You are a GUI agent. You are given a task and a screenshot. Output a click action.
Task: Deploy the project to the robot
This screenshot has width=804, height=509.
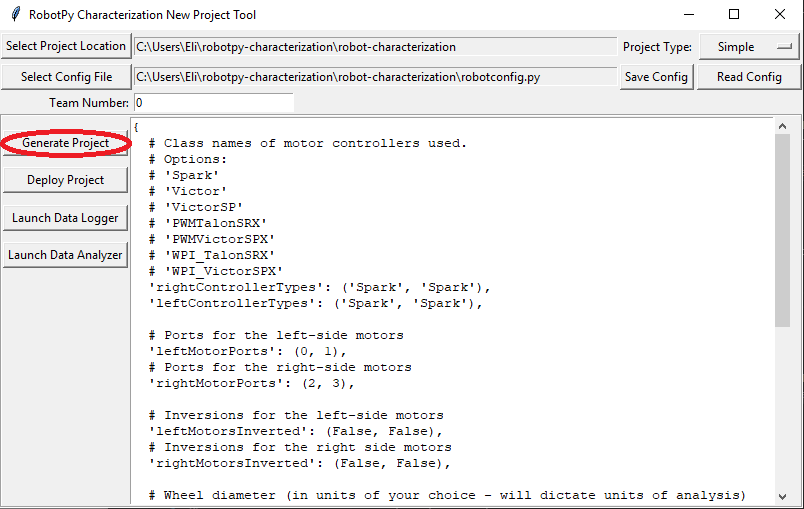click(66, 180)
